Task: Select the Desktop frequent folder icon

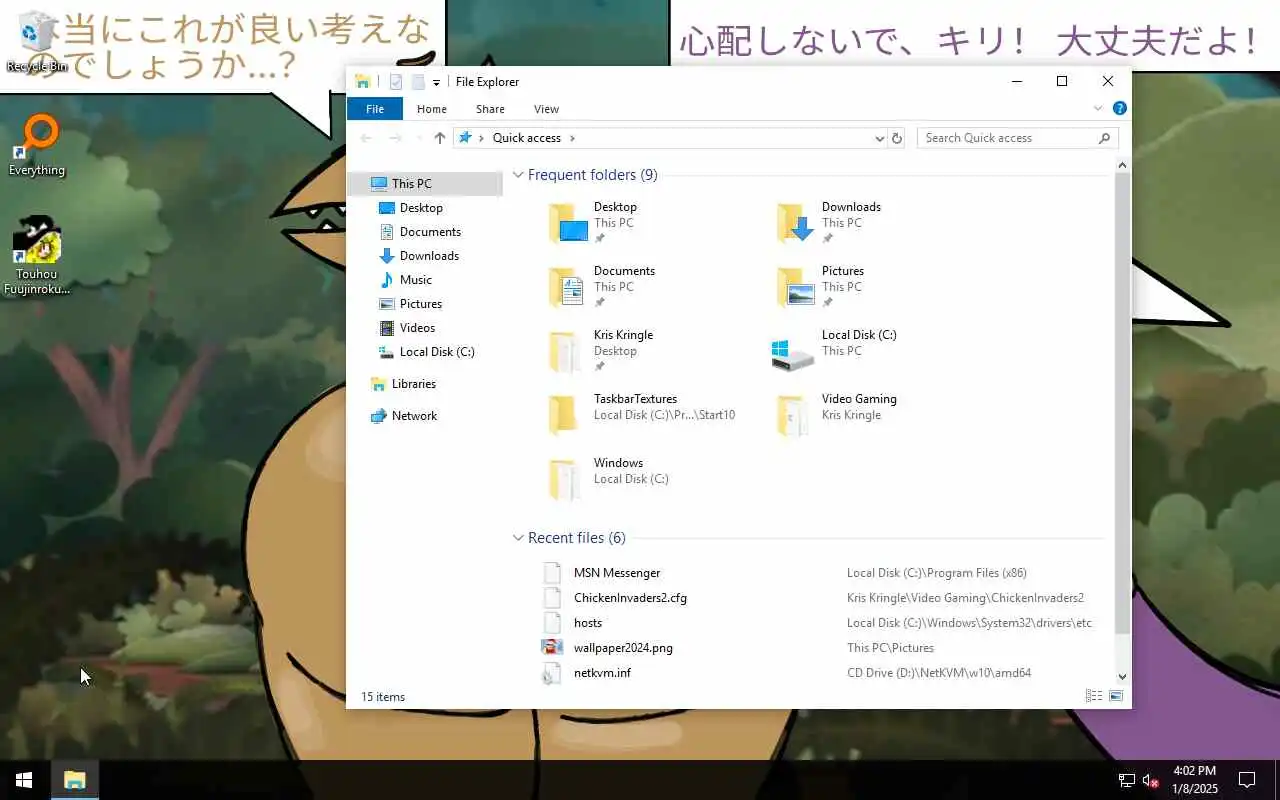Action: click(568, 223)
